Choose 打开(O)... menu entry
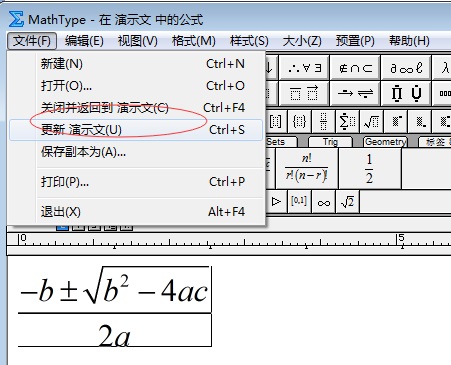Image resolution: width=451 pixels, height=365 pixels. 137,86
